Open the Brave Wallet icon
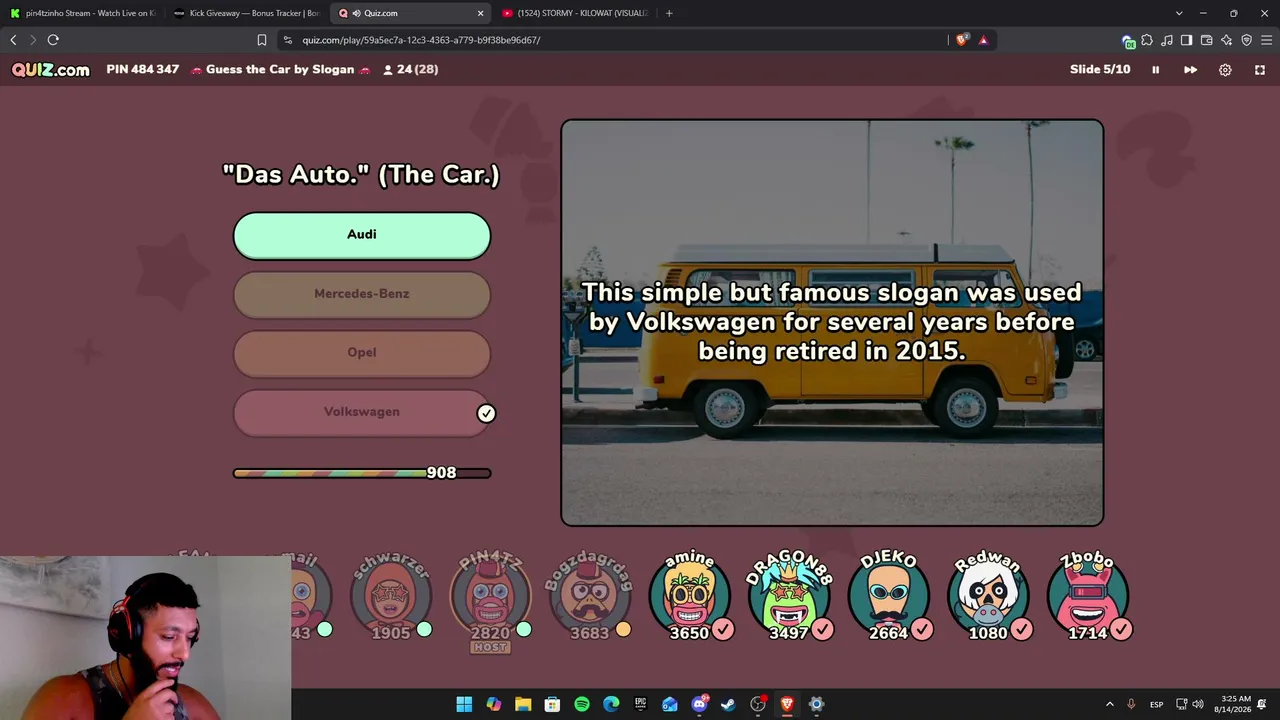Viewport: 1280px width, 720px height. tap(1206, 40)
